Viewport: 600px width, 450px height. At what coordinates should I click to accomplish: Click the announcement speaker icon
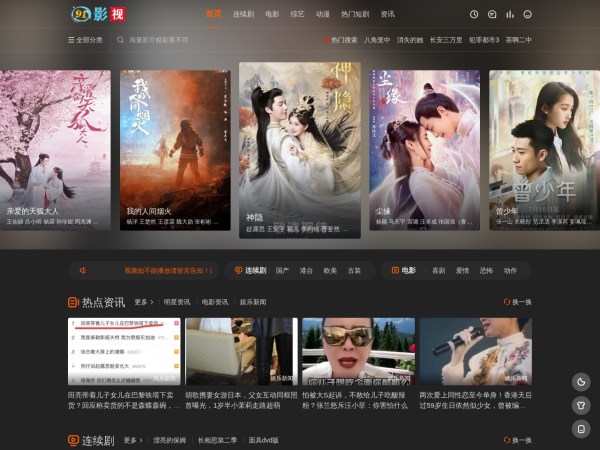pos(83,271)
